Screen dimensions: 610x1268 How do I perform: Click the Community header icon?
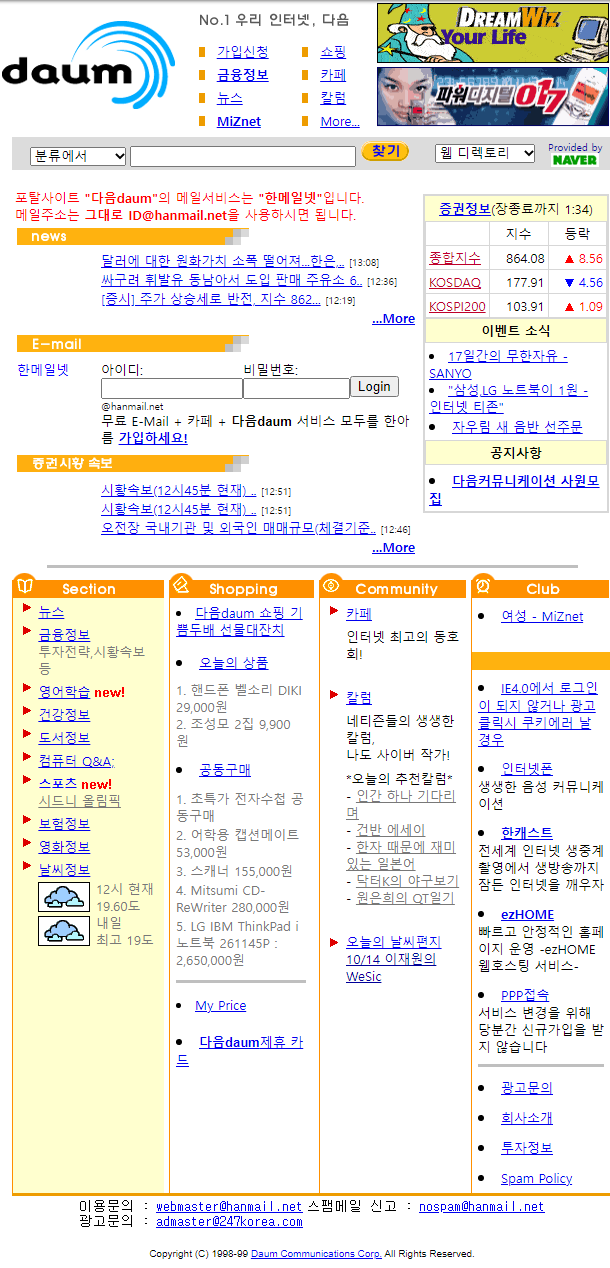coord(331,585)
